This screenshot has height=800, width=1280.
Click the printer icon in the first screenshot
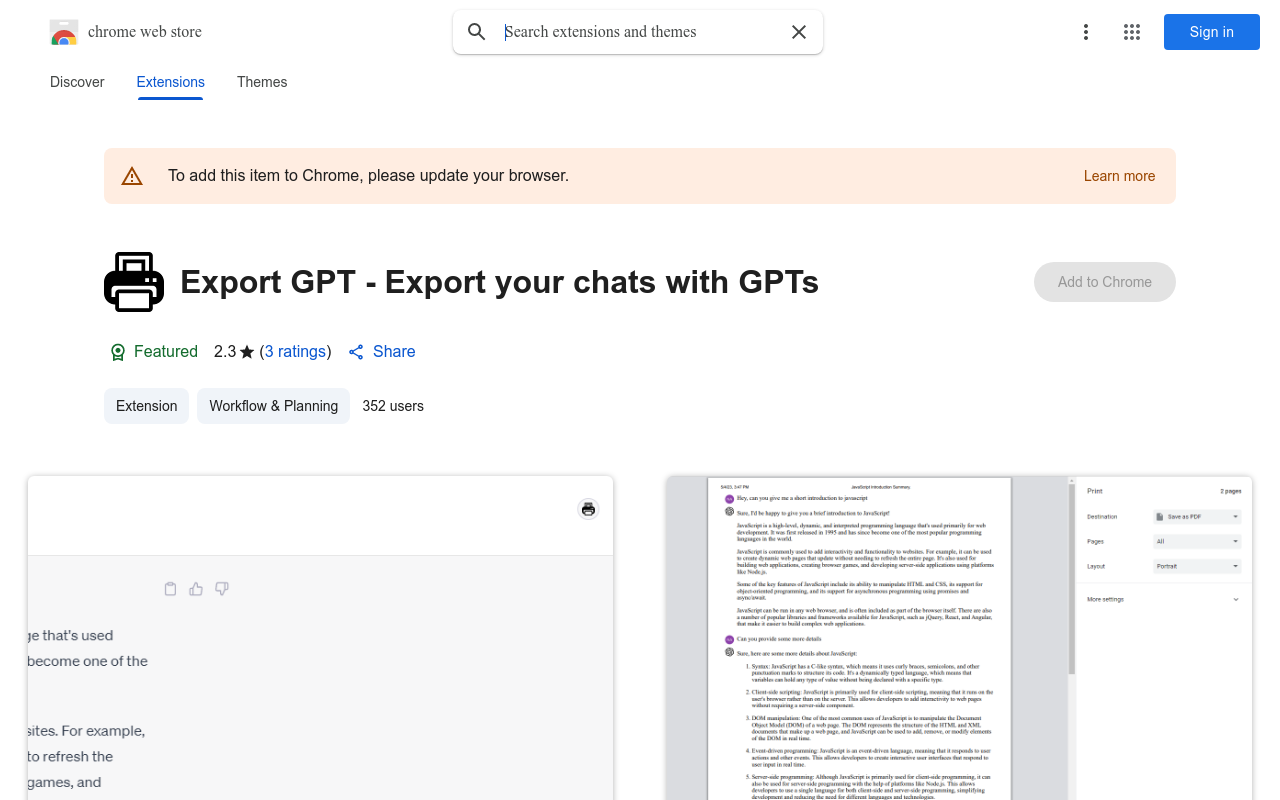pos(588,508)
